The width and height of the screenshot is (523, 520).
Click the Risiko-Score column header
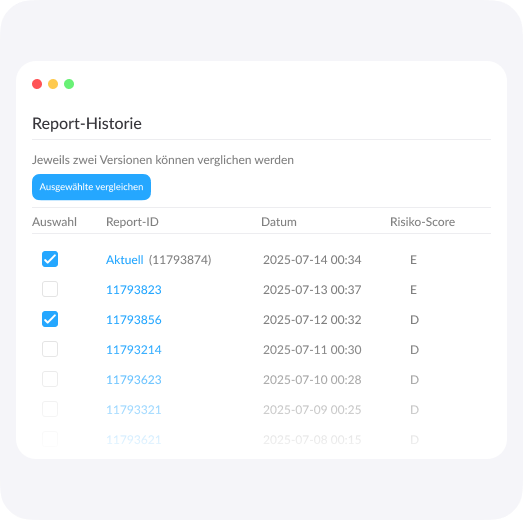[422, 222]
